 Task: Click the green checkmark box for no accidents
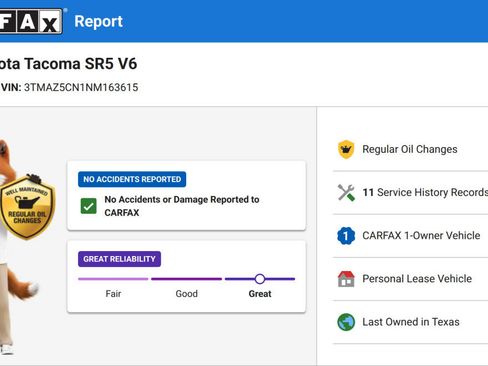[89, 206]
